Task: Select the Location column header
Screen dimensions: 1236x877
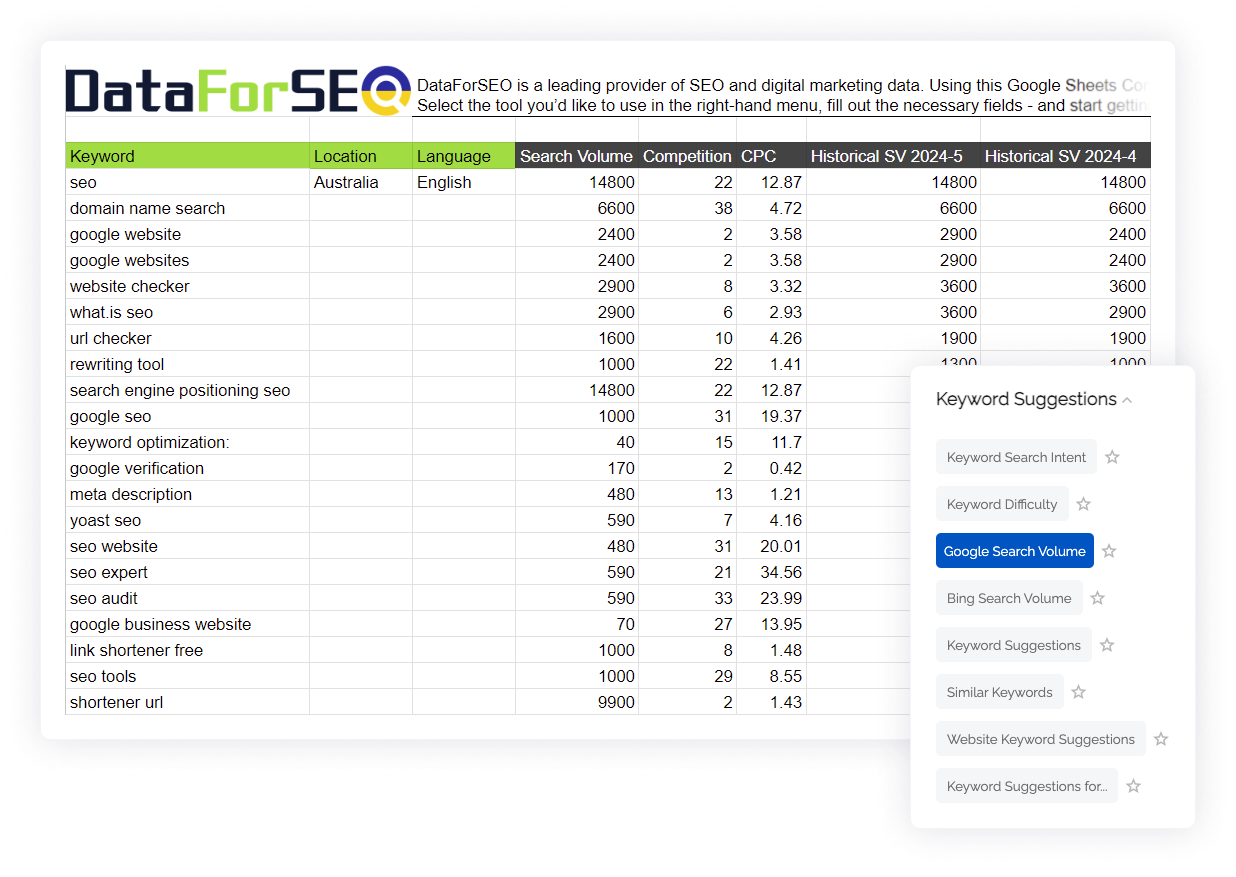Action: [x=361, y=156]
